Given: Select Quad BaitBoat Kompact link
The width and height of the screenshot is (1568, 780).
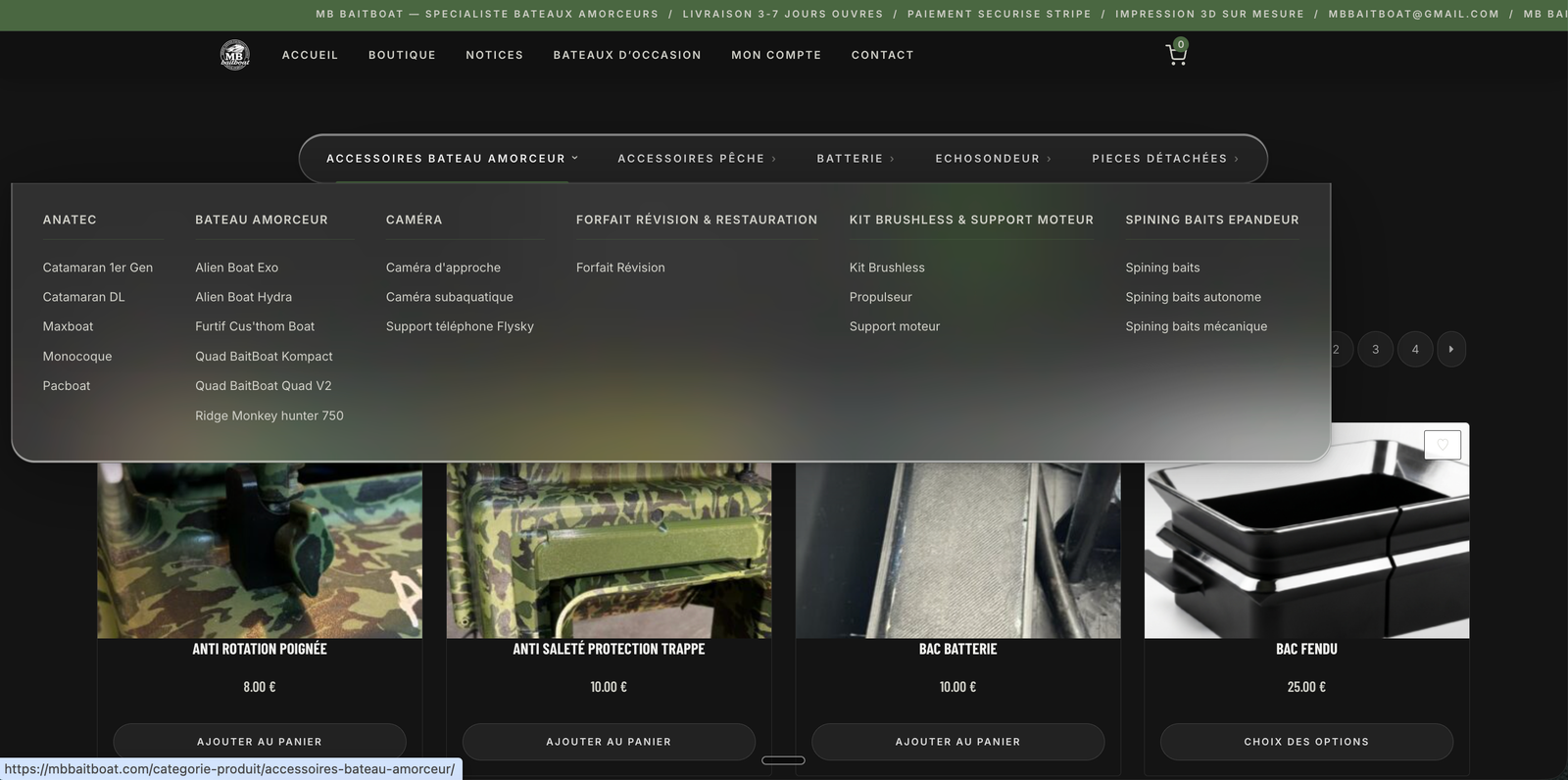Looking at the screenshot, I should click(x=264, y=357).
